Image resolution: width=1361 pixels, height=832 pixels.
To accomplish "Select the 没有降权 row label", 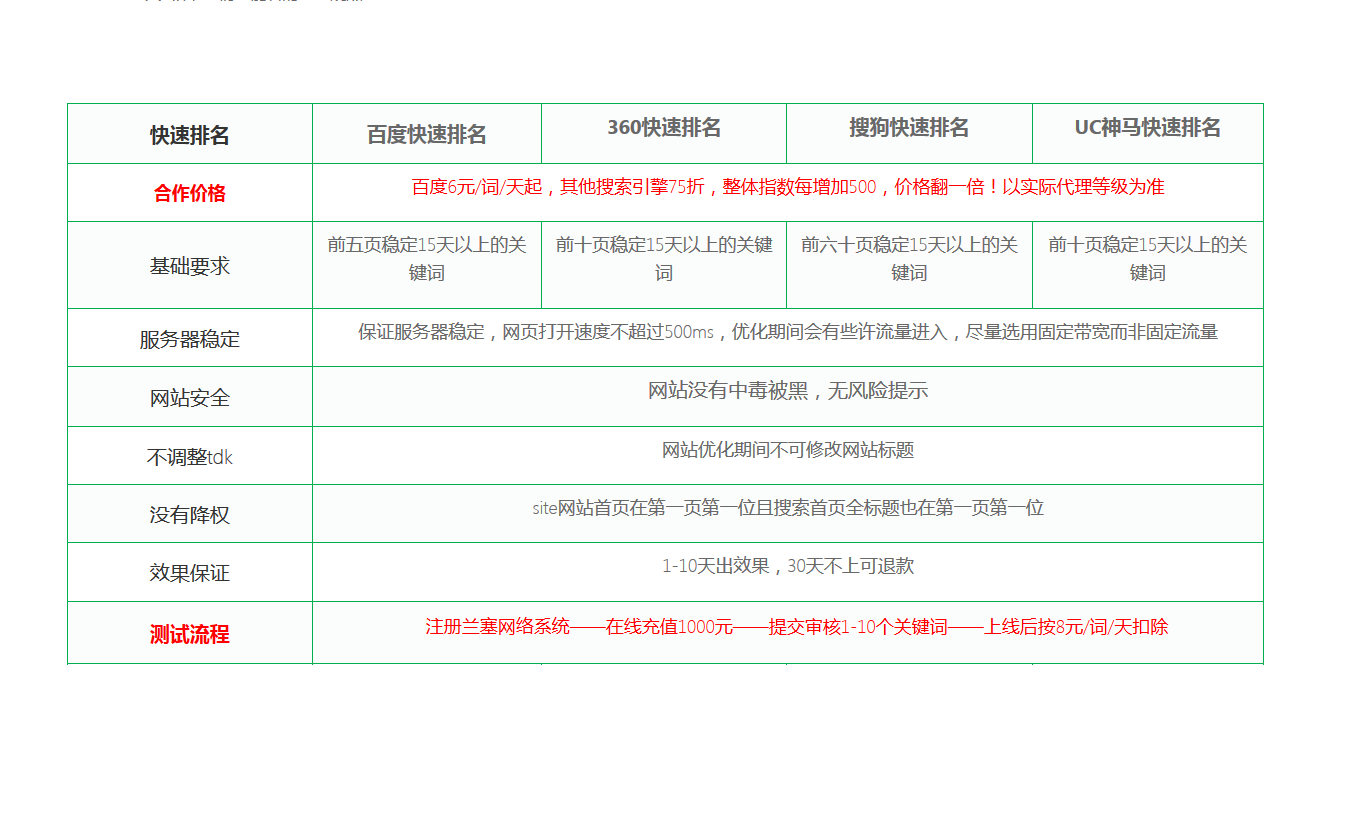I will click(190, 515).
